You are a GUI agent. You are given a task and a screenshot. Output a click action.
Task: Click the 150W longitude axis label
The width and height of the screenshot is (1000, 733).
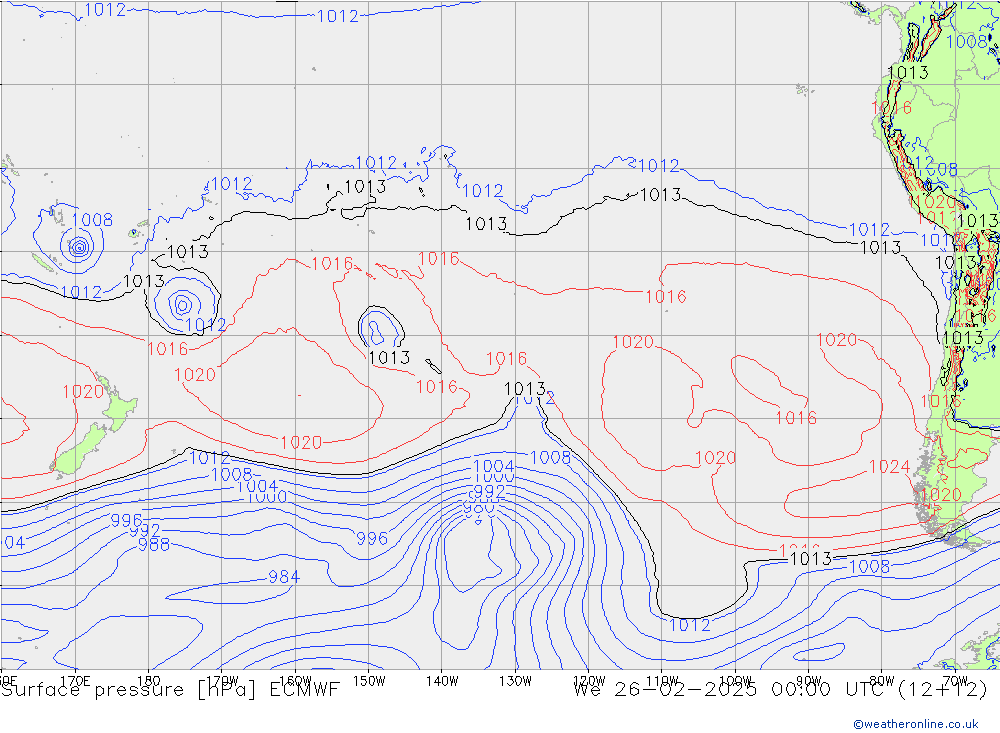(369, 679)
